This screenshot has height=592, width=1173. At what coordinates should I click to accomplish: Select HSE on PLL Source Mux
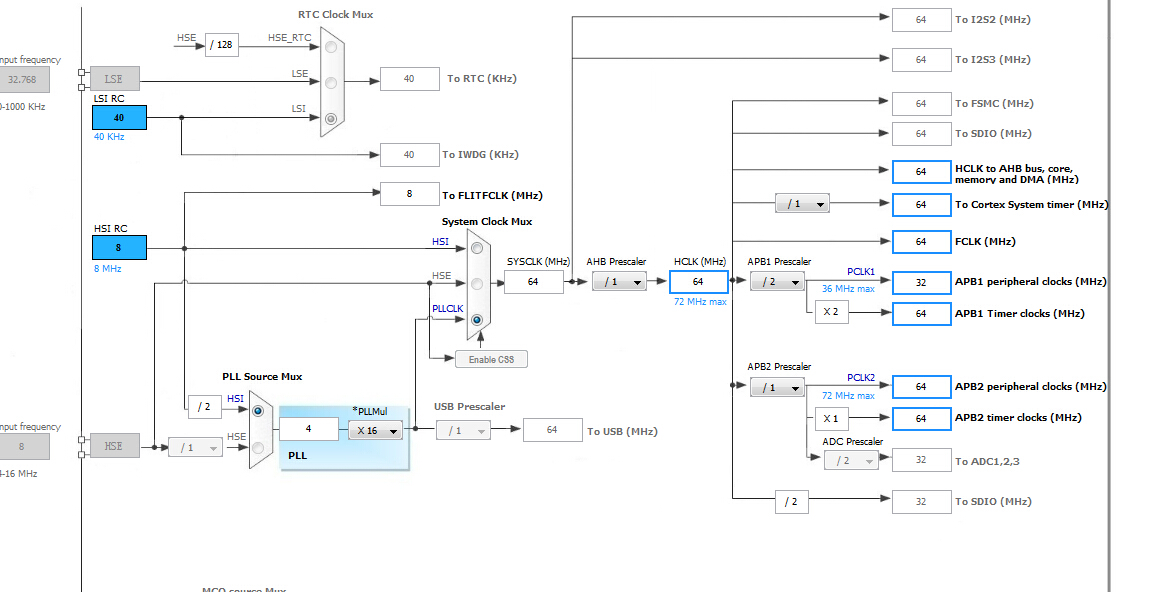pos(258,448)
